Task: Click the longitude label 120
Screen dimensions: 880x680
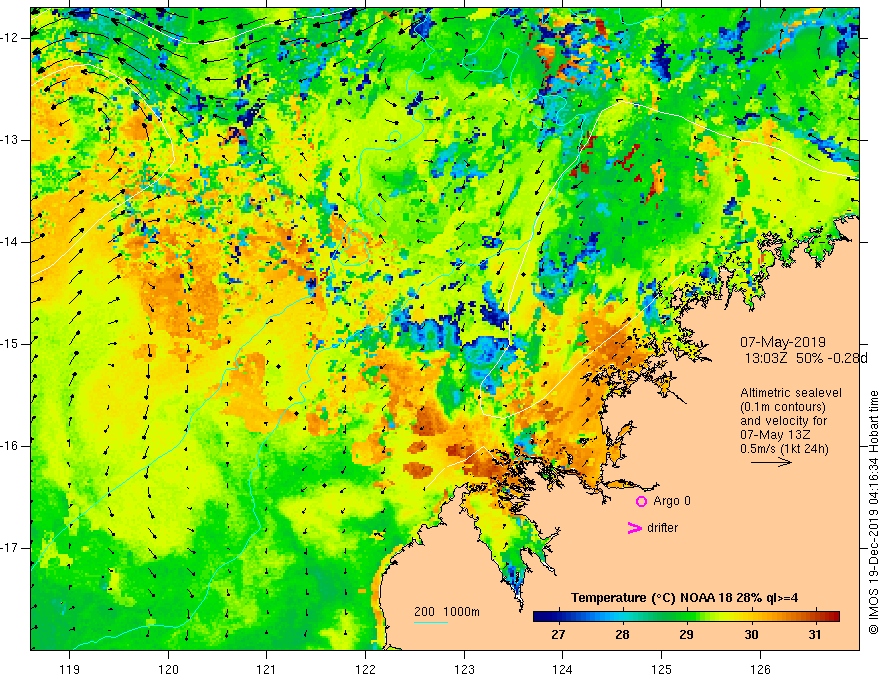Action: (168, 669)
